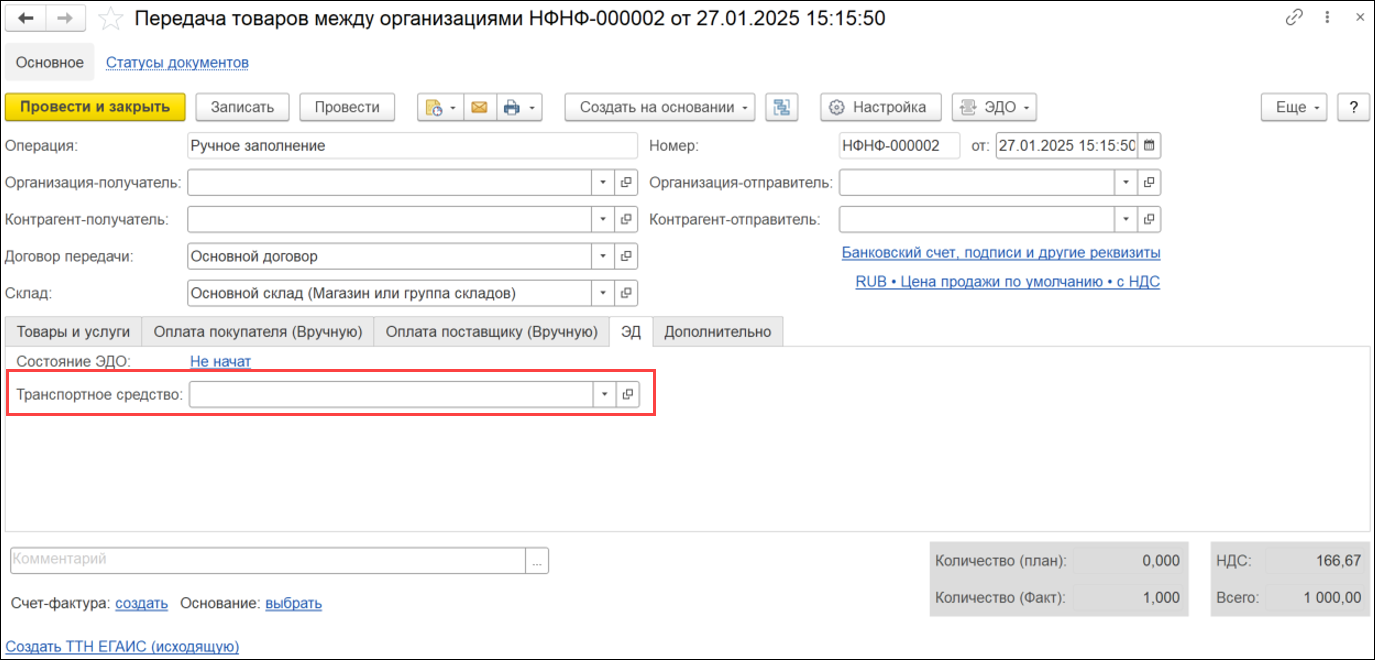Add document to favorites star
The height and width of the screenshot is (661, 1375).
(112, 19)
